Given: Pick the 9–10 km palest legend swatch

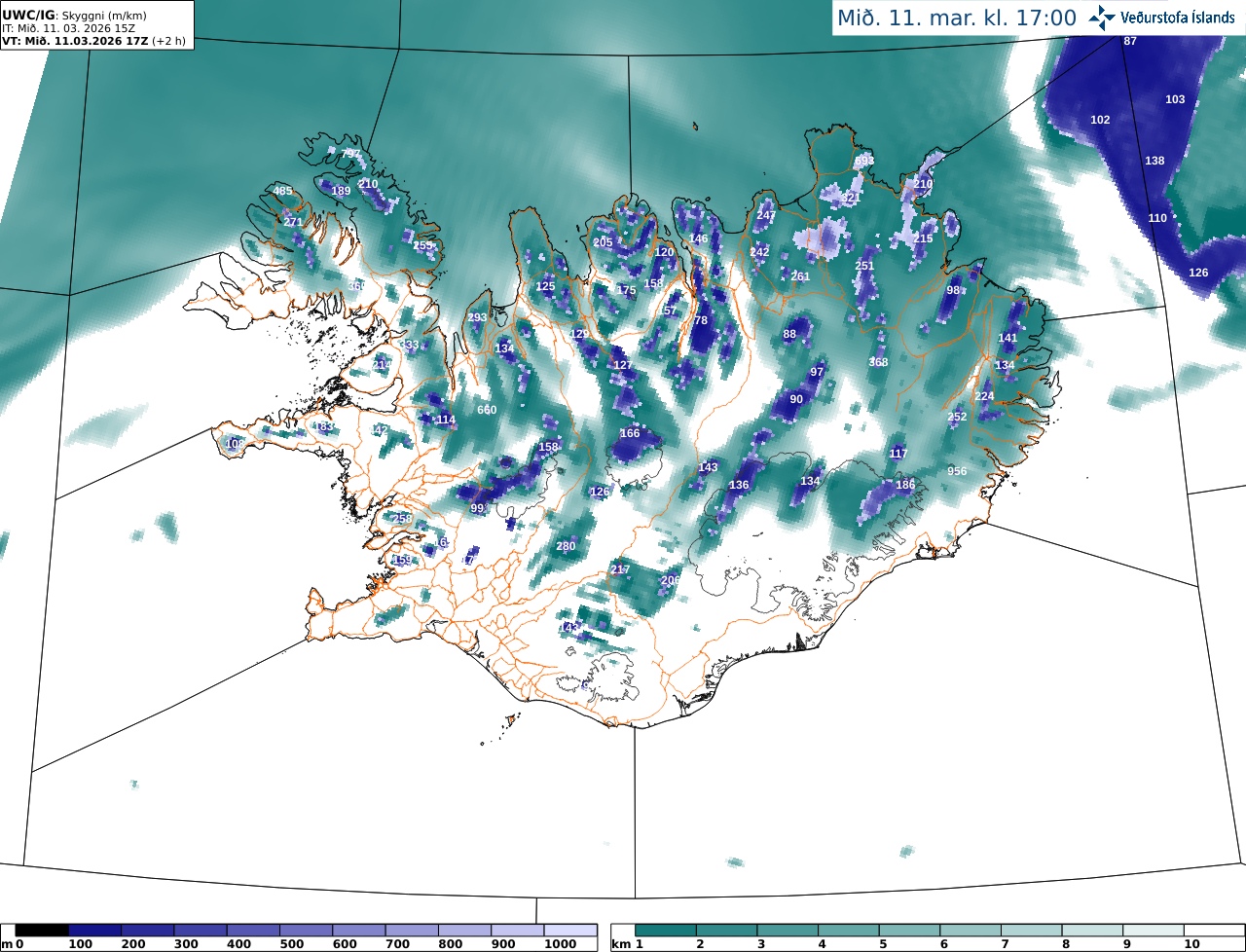Looking at the screenshot, I should pos(1154,931).
